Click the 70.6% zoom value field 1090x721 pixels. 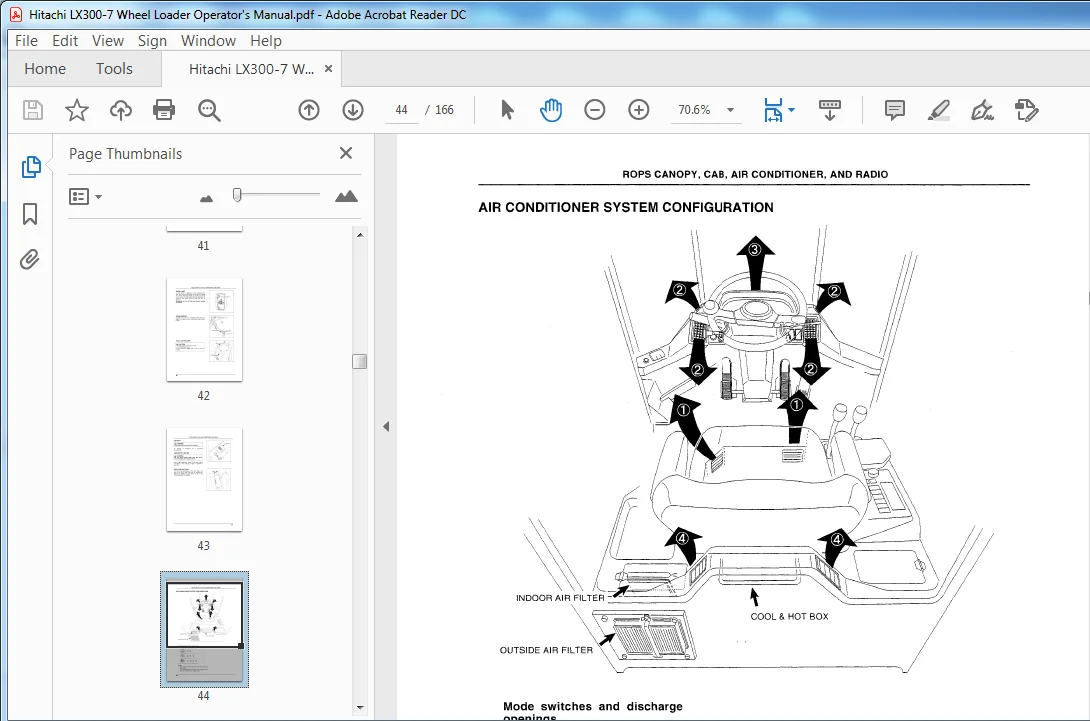pyautogui.click(x=694, y=110)
